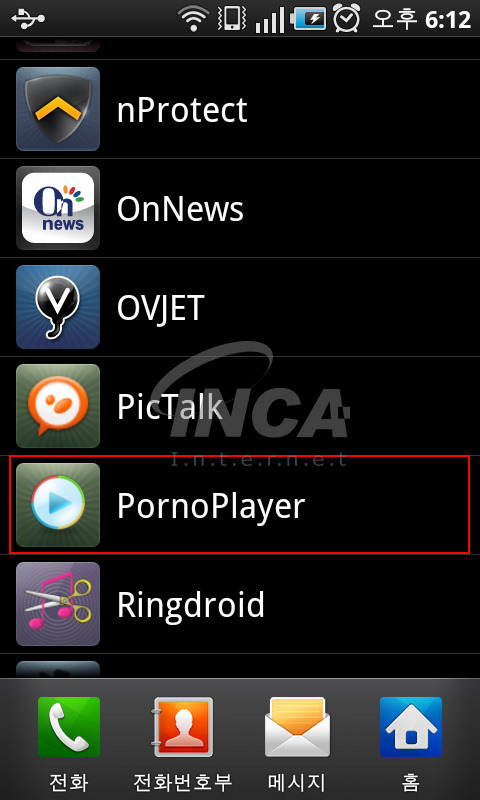Open the Ringdroid scissors icon
Screen dimensions: 480x800
(x=58, y=604)
